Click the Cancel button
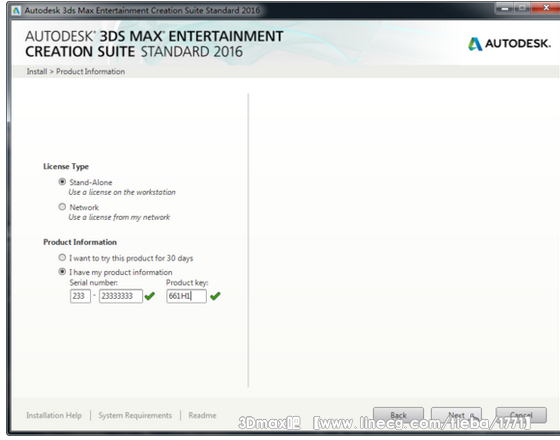The width and height of the screenshot is (560, 440). coord(521,415)
